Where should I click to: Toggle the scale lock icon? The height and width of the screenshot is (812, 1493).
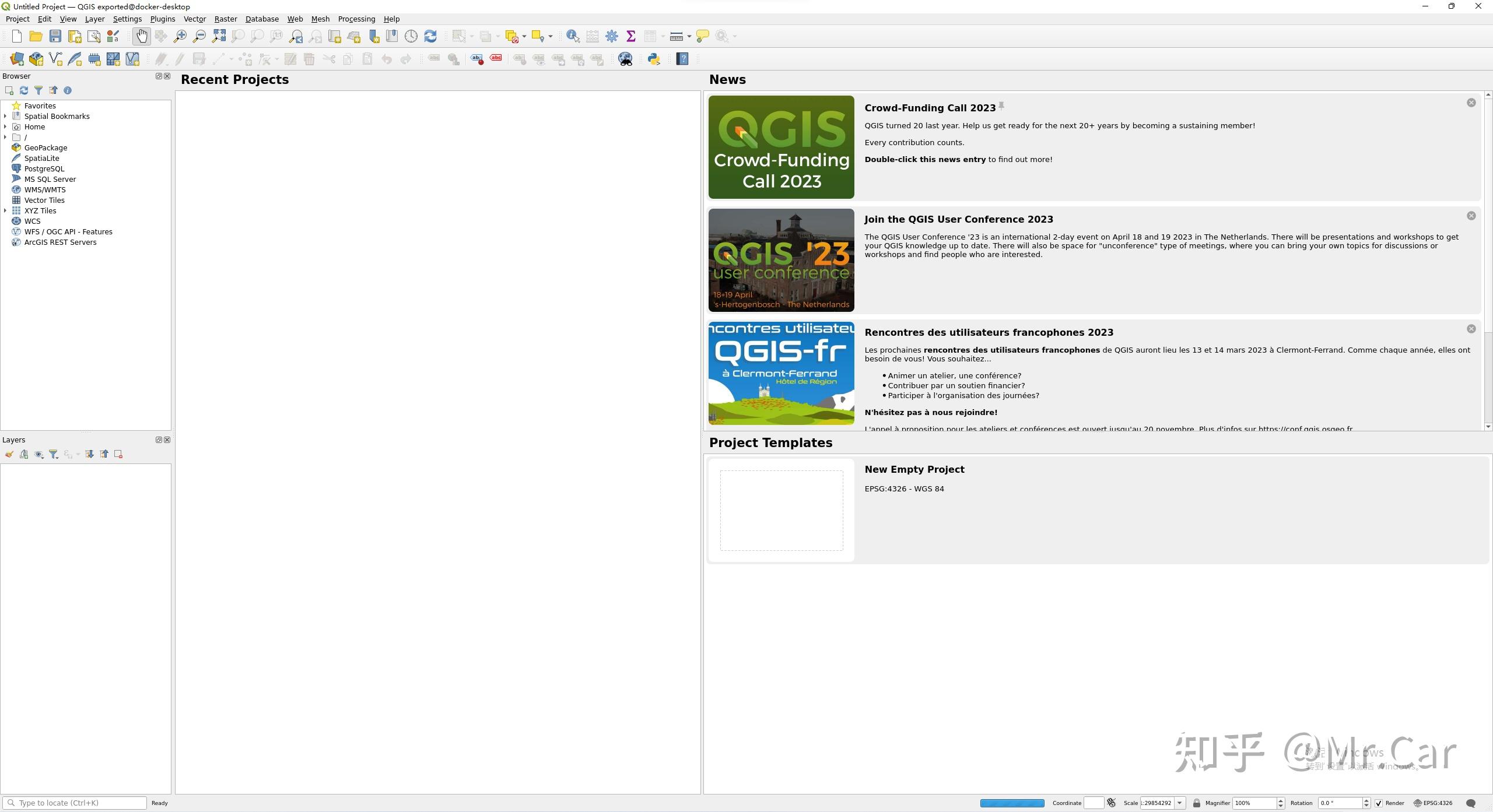pos(1197,803)
